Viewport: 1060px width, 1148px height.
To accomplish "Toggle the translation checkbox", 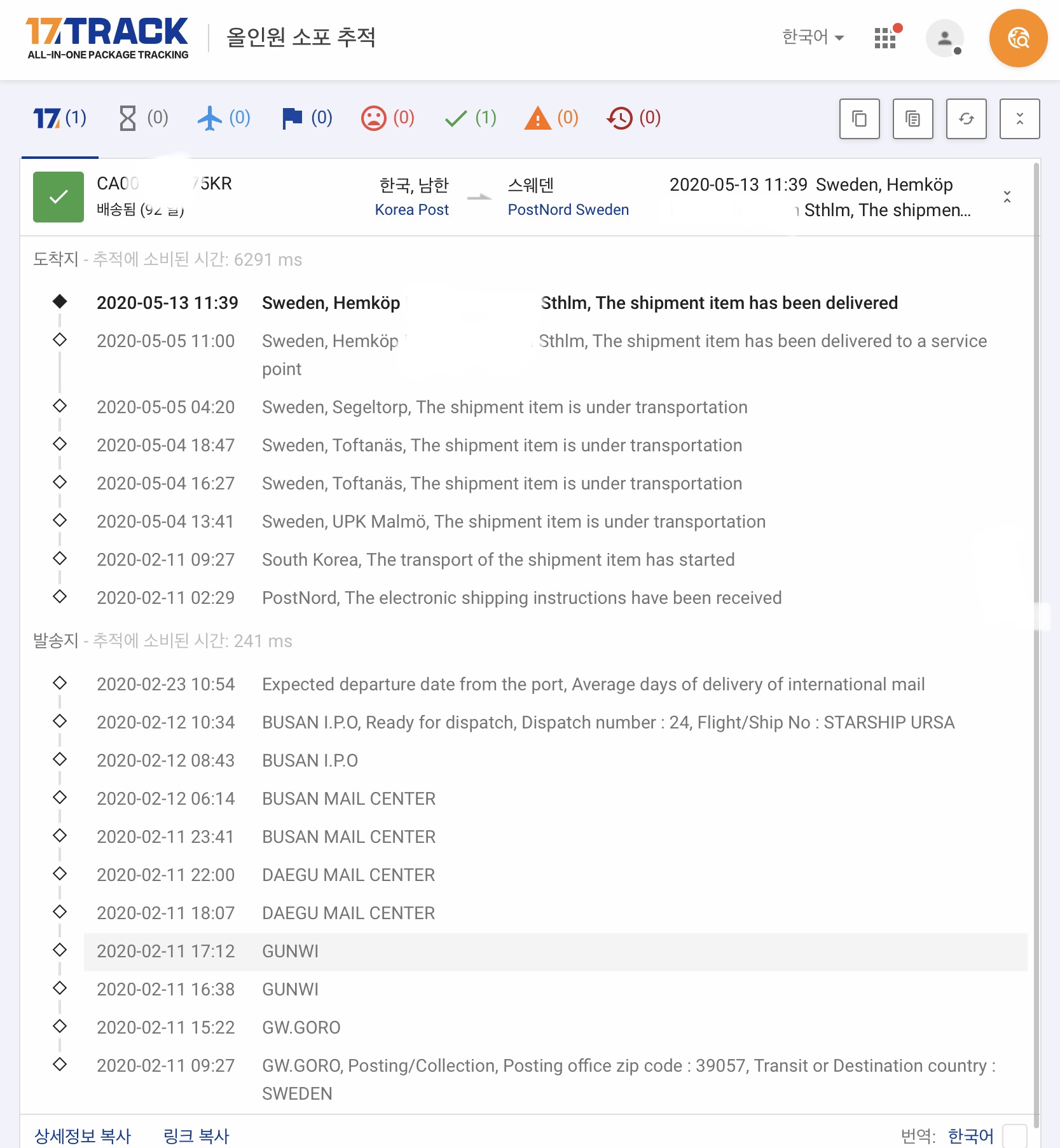I will (x=1014, y=1137).
